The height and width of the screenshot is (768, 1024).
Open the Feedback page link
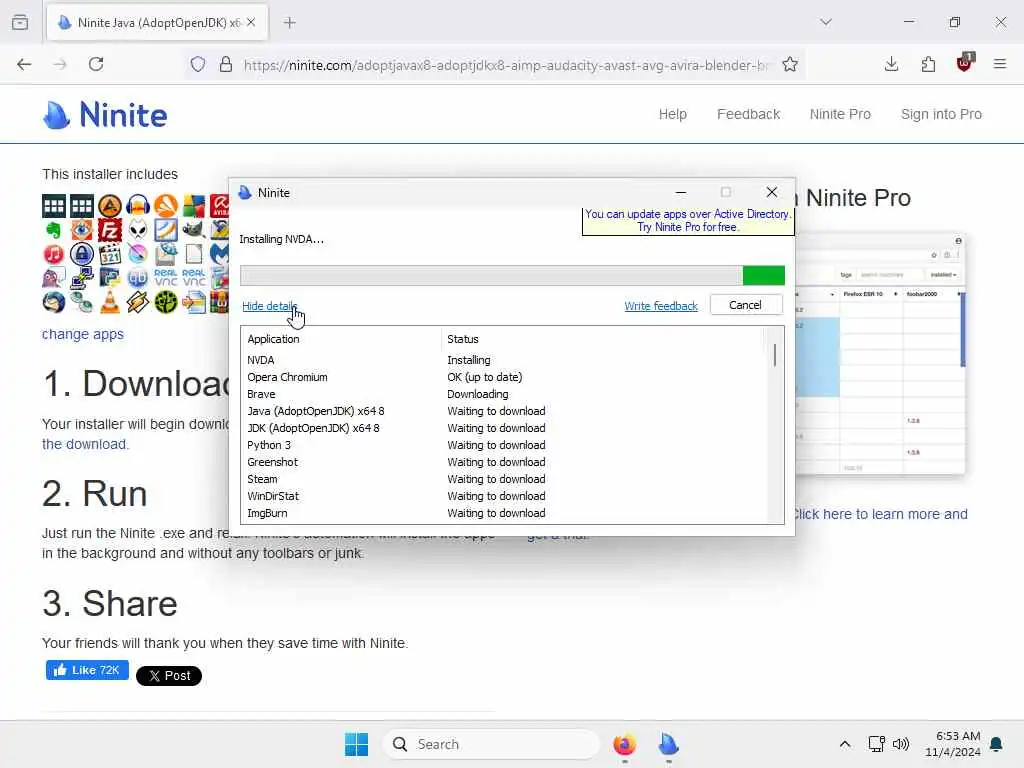pyautogui.click(x=748, y=114)
